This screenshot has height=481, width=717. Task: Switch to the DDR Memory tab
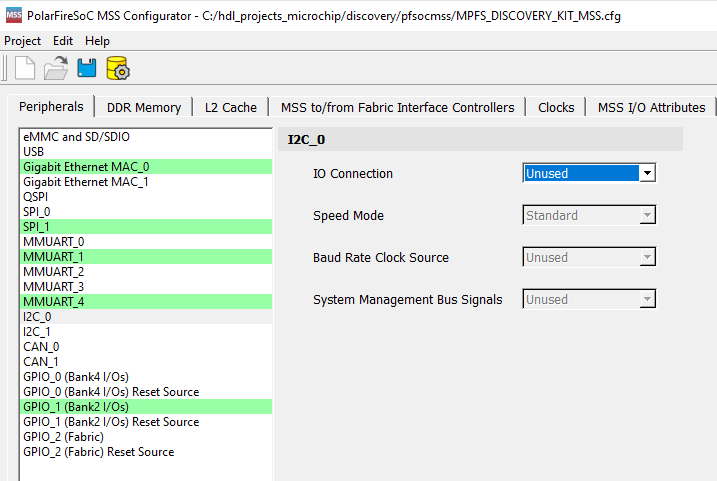tap(144, 107)
